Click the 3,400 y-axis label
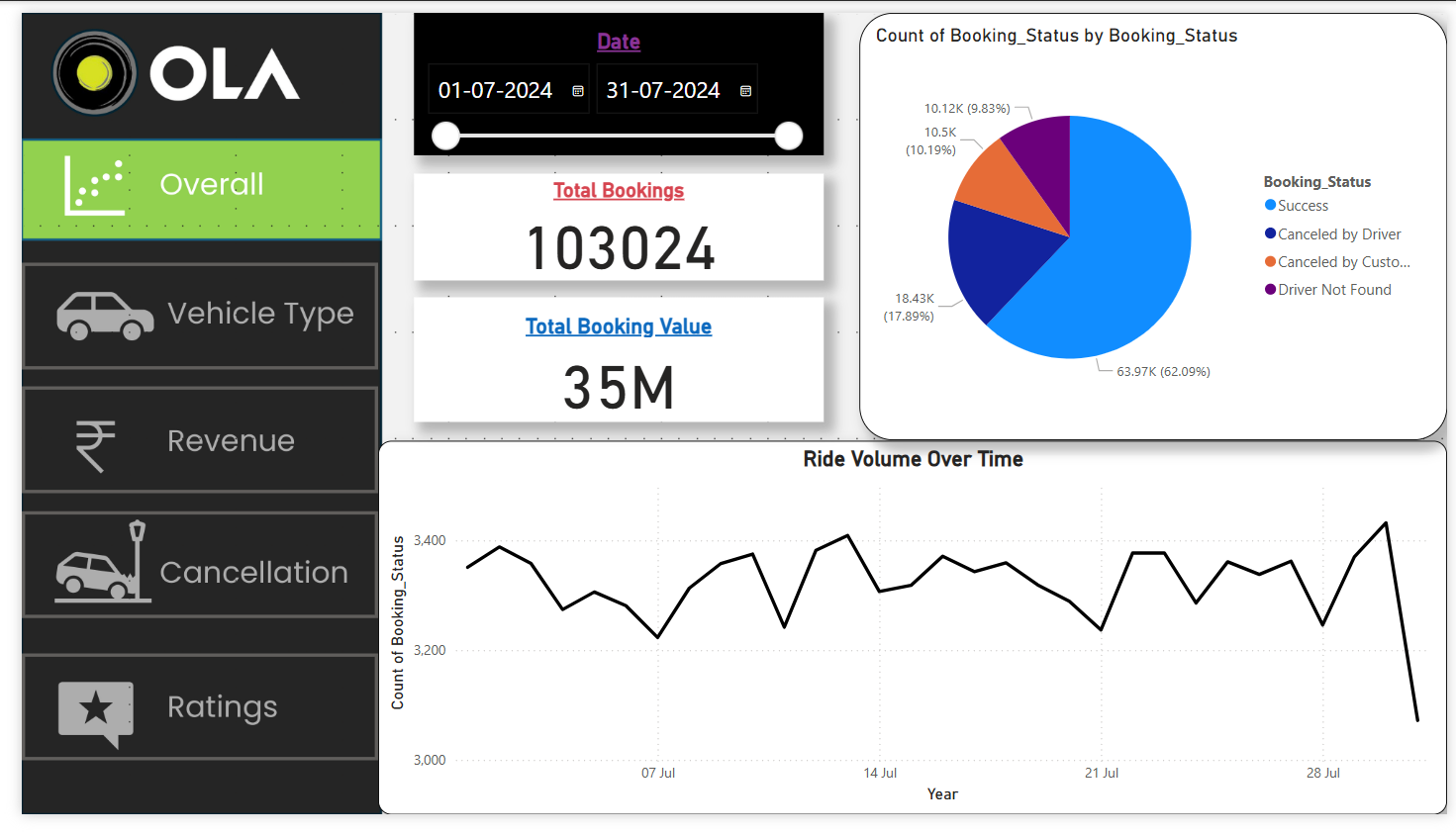Screen dimensions: 1456x834 pyautogui.click(x=430, y=540)
